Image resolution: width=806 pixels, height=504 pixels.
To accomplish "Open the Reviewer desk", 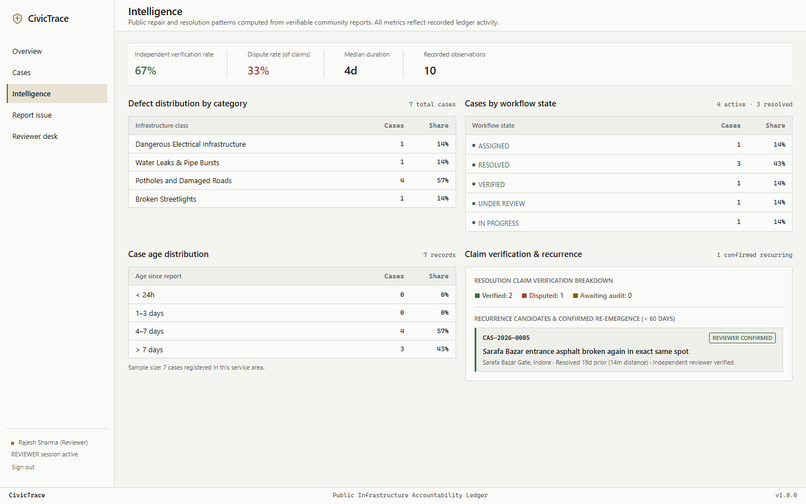I will (x=35, y=136).
